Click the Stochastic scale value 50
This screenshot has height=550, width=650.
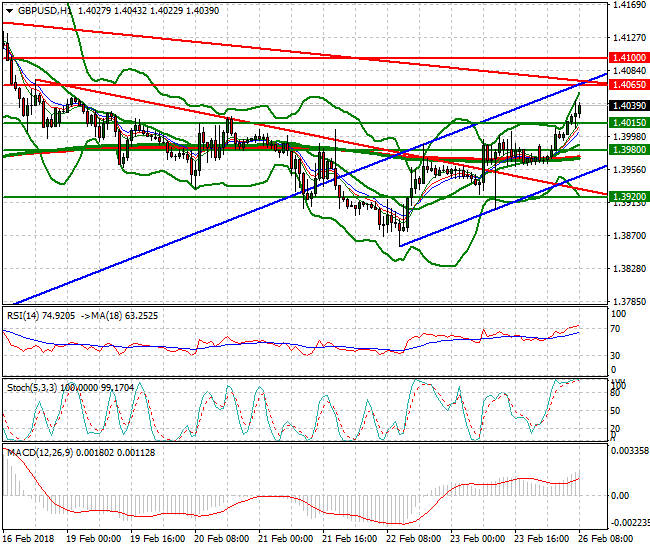[615, 411]
